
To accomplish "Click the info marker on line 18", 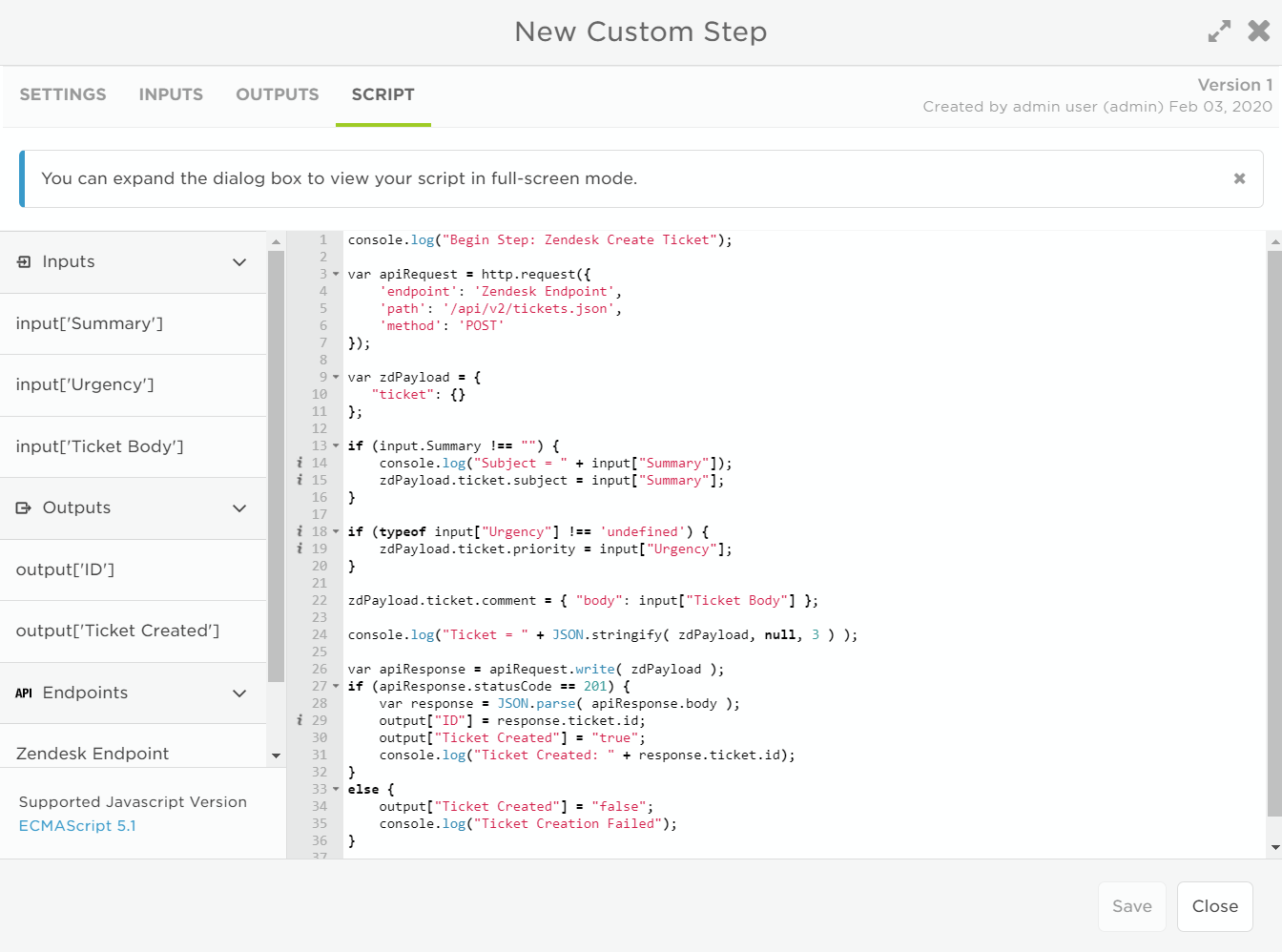I will [x=300, y=531].
